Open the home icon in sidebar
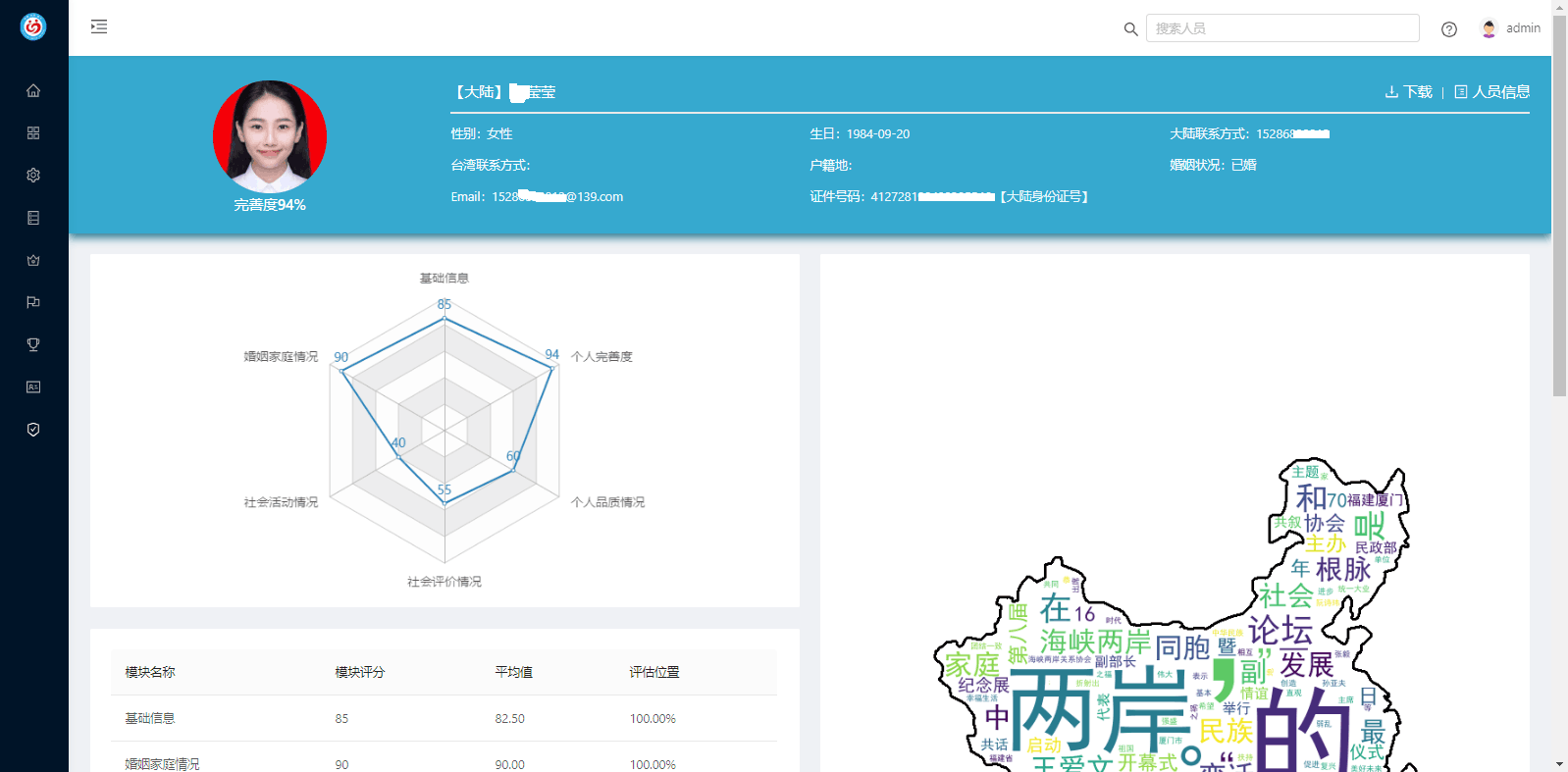 point(33,90)
